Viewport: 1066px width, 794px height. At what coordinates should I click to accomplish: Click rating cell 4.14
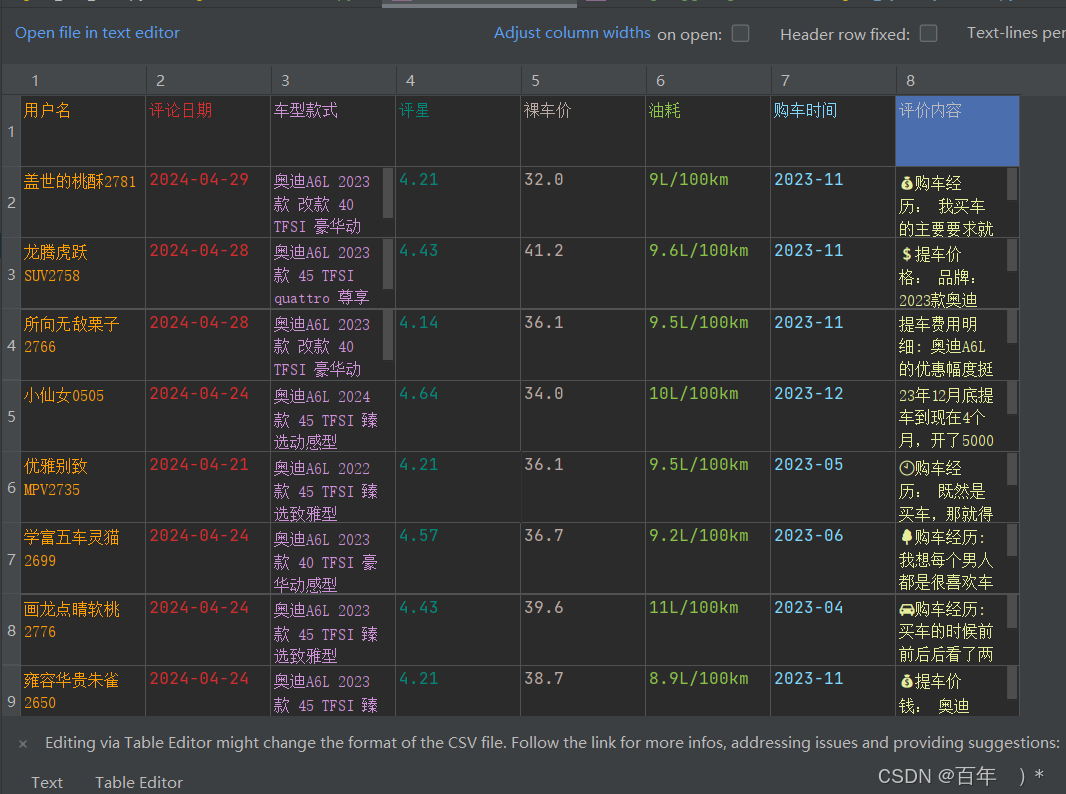click(x=458, y=345)
